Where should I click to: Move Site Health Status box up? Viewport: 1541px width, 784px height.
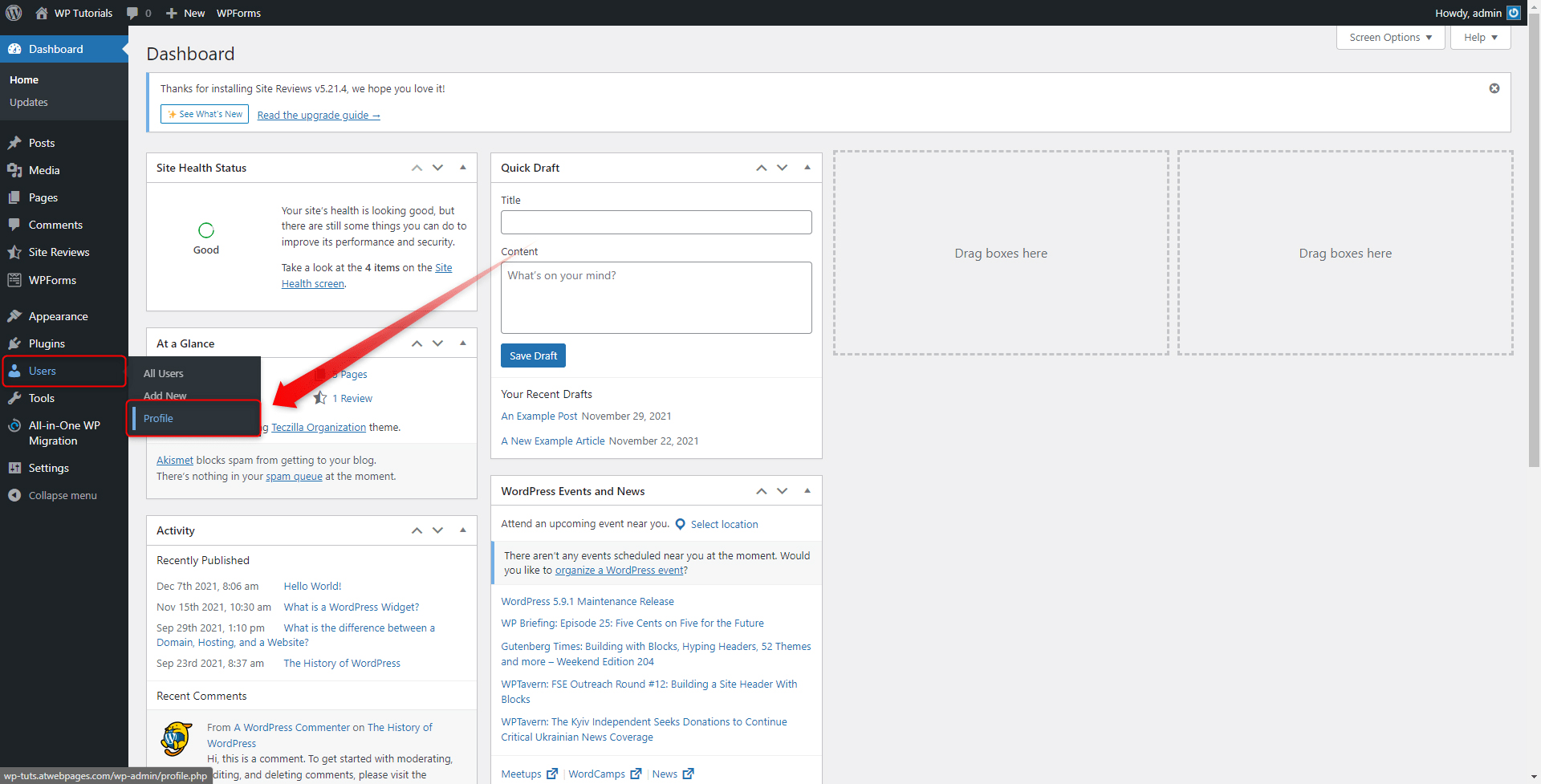pyautogui.click(x=417, y=168)
